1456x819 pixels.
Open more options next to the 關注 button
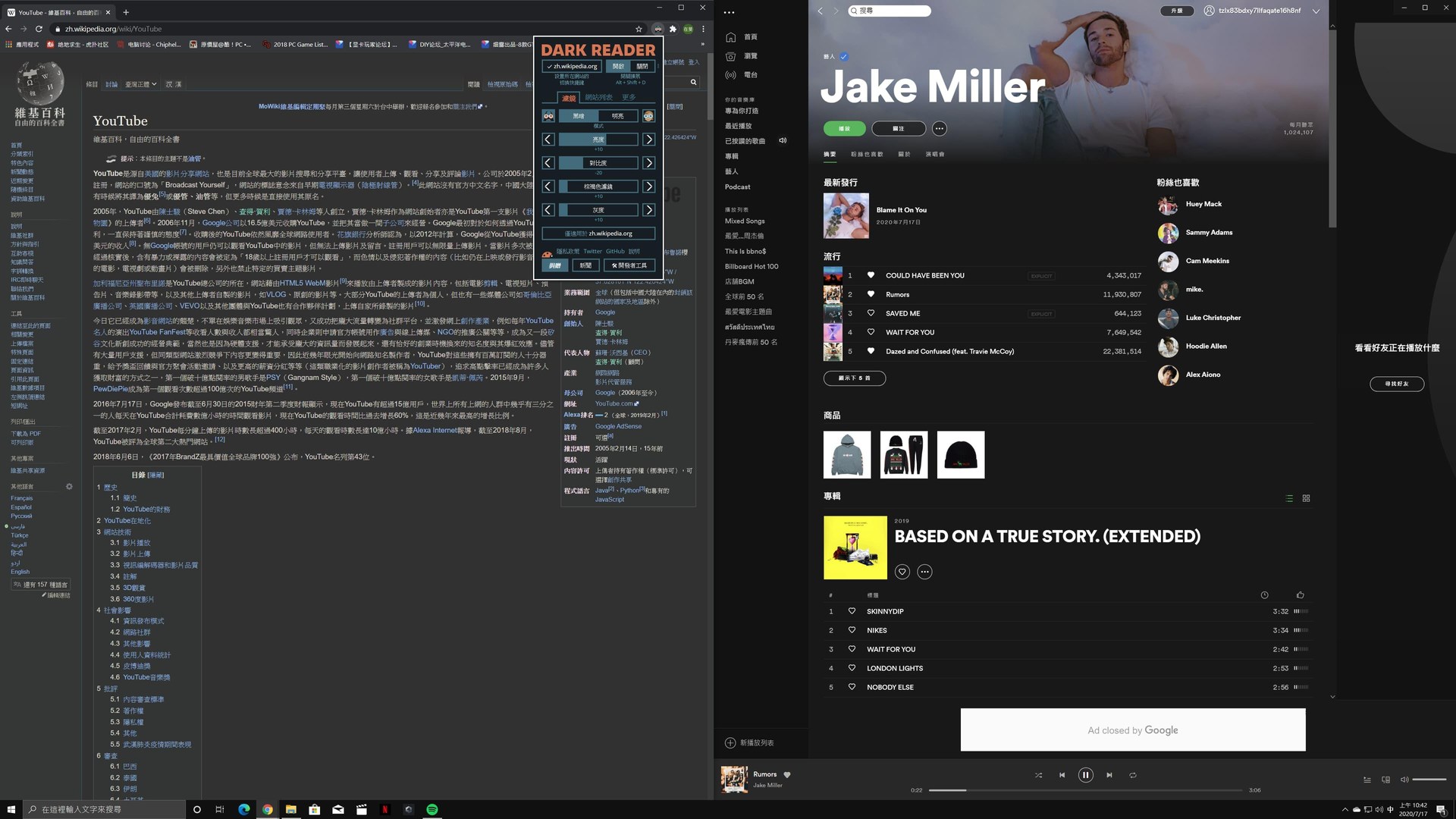[940, 129]
